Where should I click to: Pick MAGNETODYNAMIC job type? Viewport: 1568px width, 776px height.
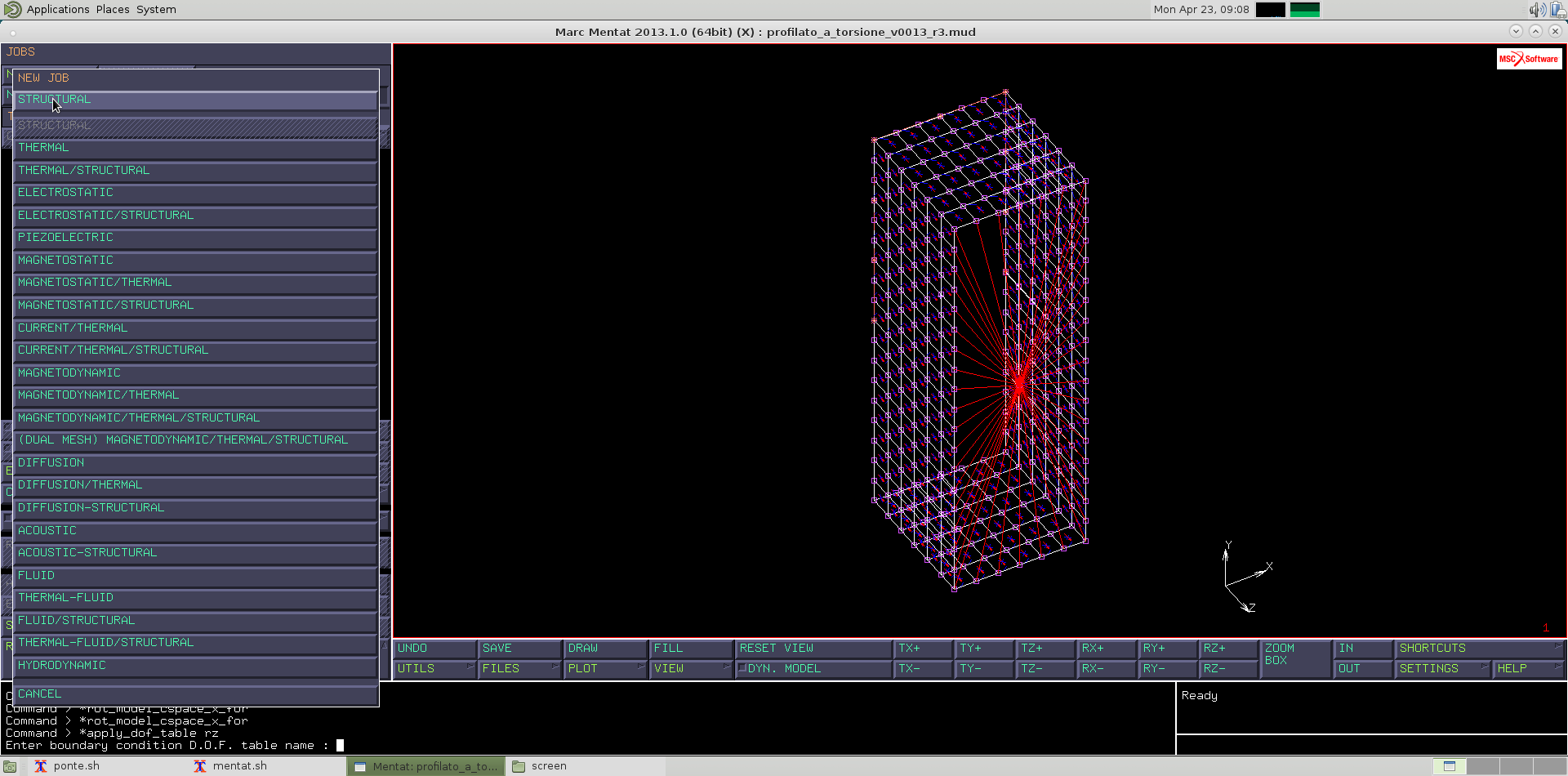195,373
